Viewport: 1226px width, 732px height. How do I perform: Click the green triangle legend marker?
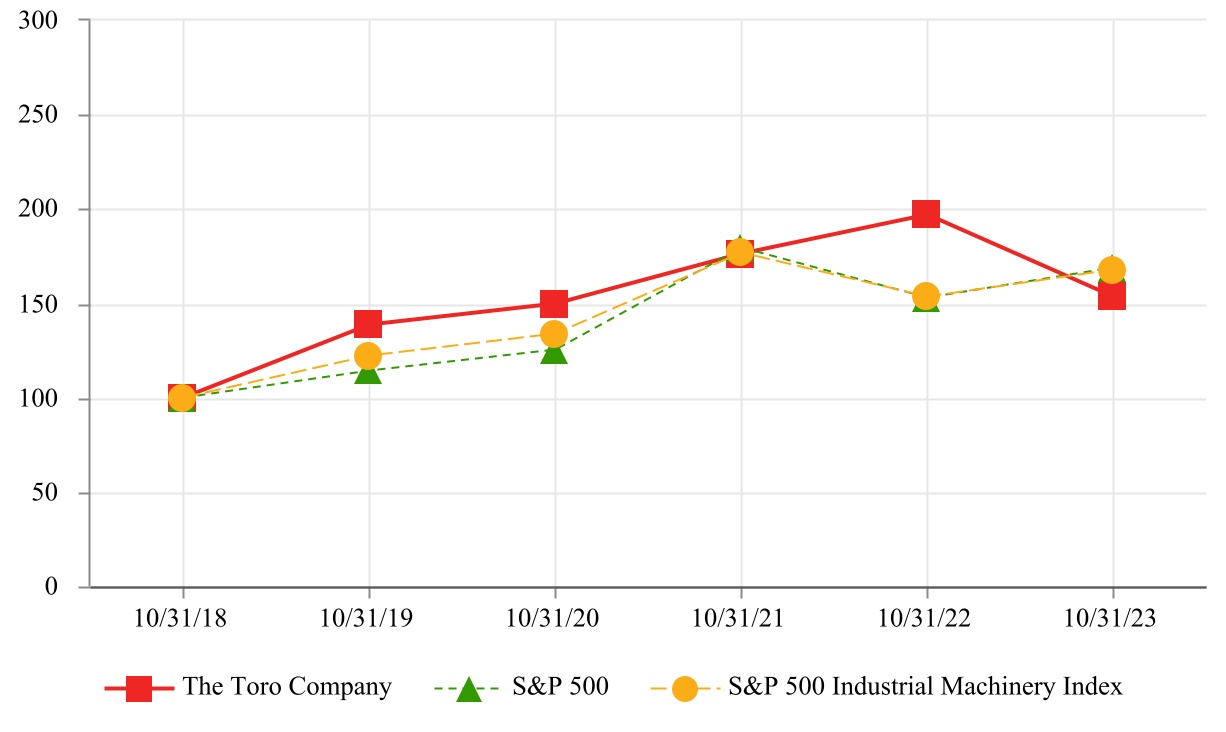tap(468, 689)
